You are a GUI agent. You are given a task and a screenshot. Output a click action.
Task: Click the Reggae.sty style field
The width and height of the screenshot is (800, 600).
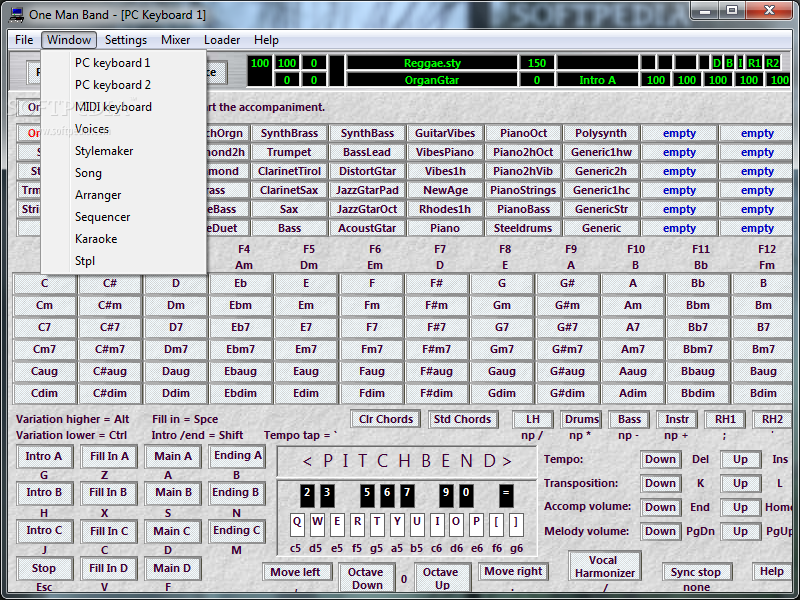point(432,63)
